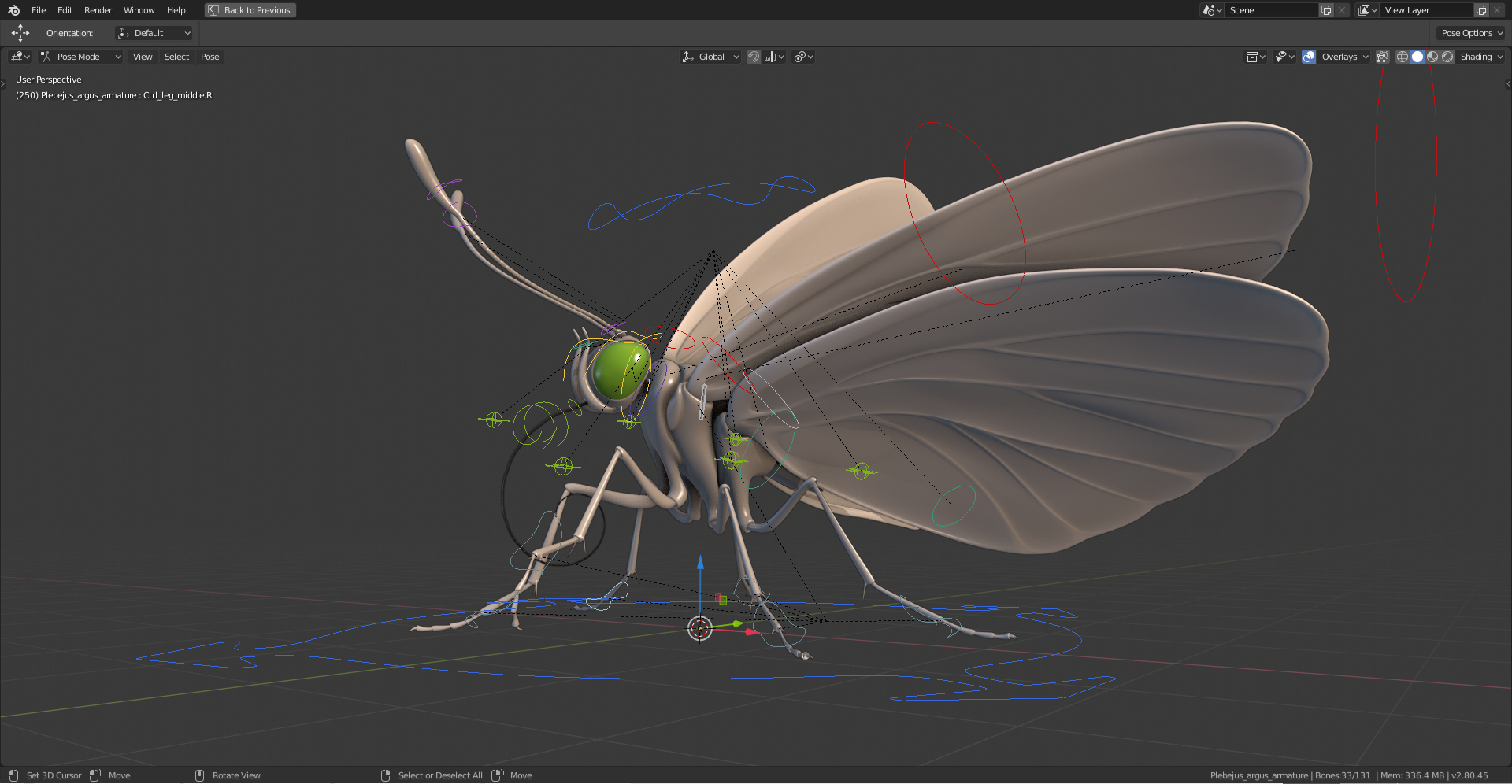This screenshot has width=1512, height=784.
Task: Open the proportional editing dropdown
Action: click(803, 57)
